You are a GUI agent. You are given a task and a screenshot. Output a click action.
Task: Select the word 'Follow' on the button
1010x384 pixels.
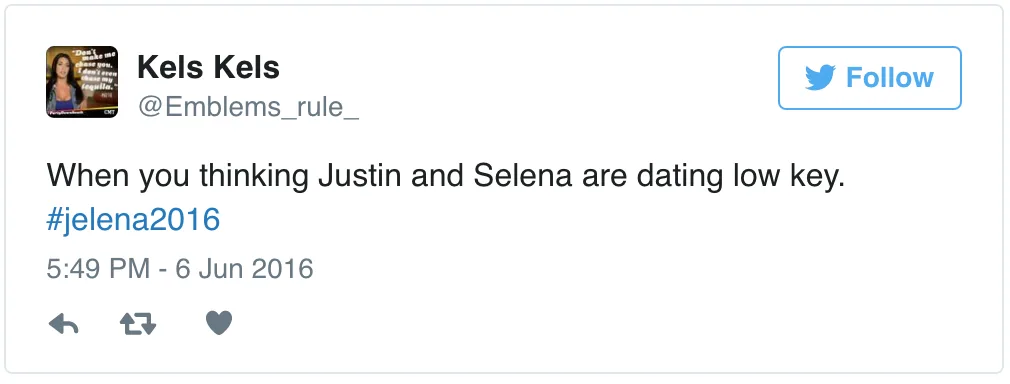[890, 78]
